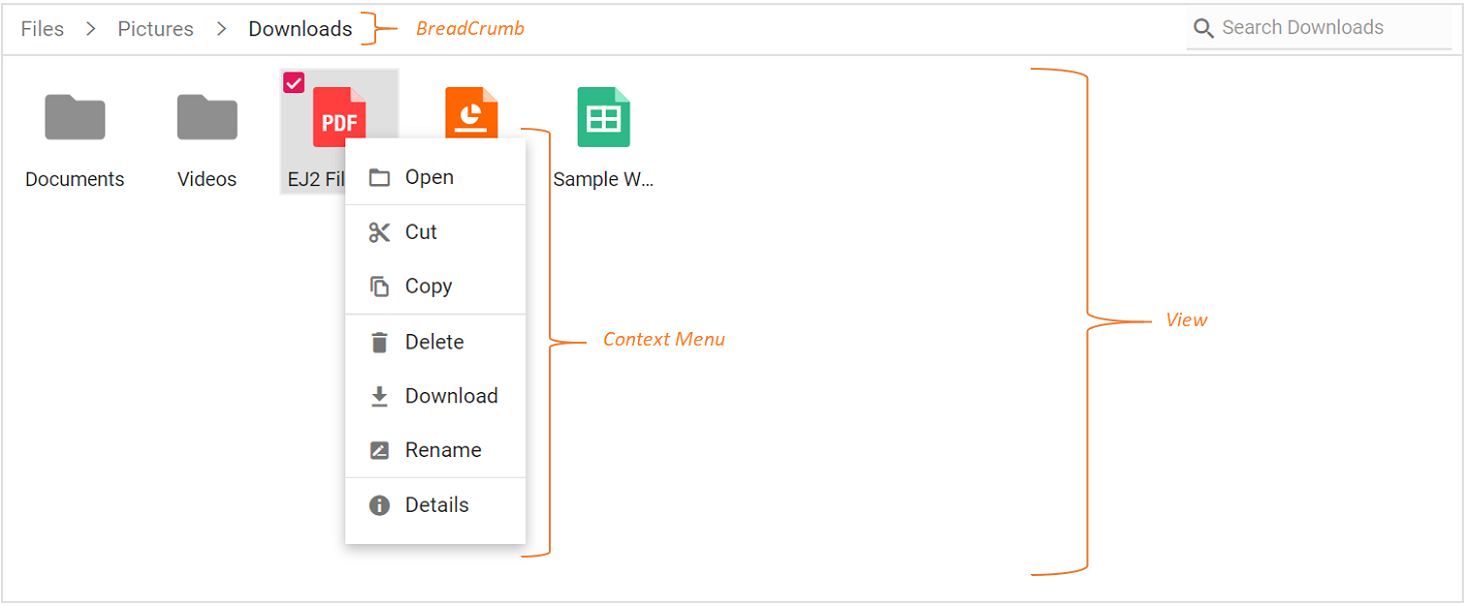
Task: Choose Delete from the context menu
Action: (435, 342)
